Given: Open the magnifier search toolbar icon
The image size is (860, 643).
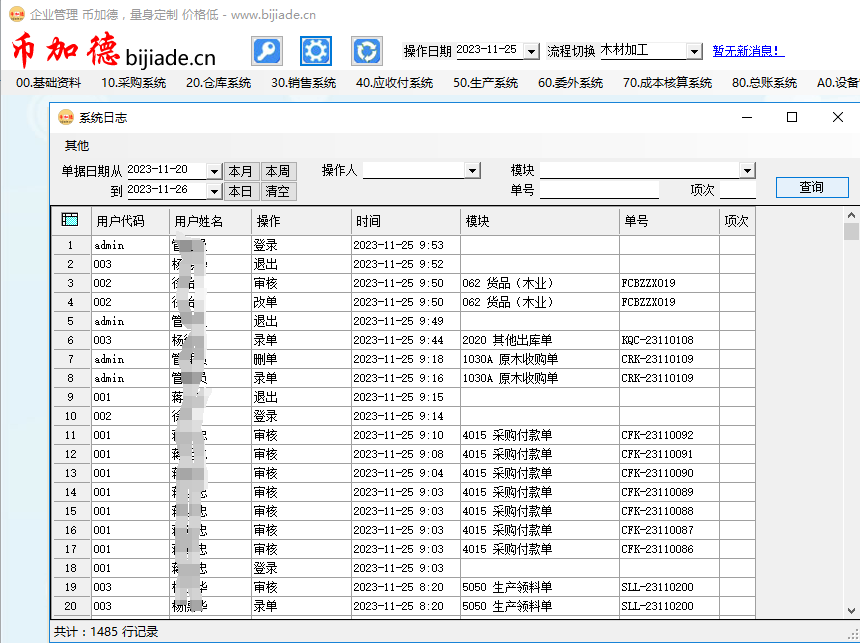Looking at the screenshot, I should pos(266,50).
